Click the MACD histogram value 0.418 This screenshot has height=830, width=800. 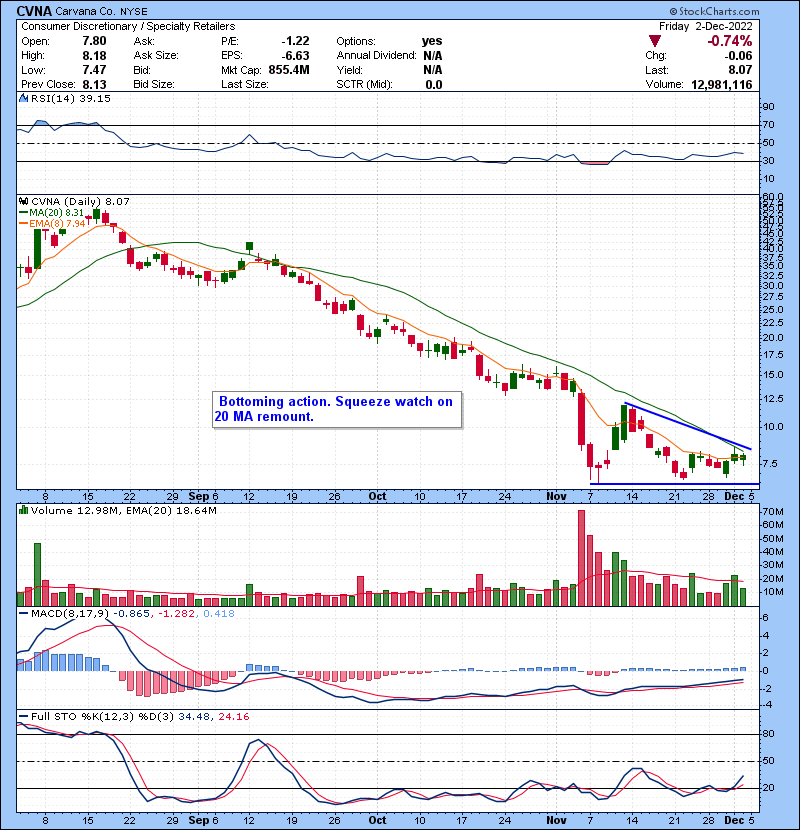pos(219,614)
